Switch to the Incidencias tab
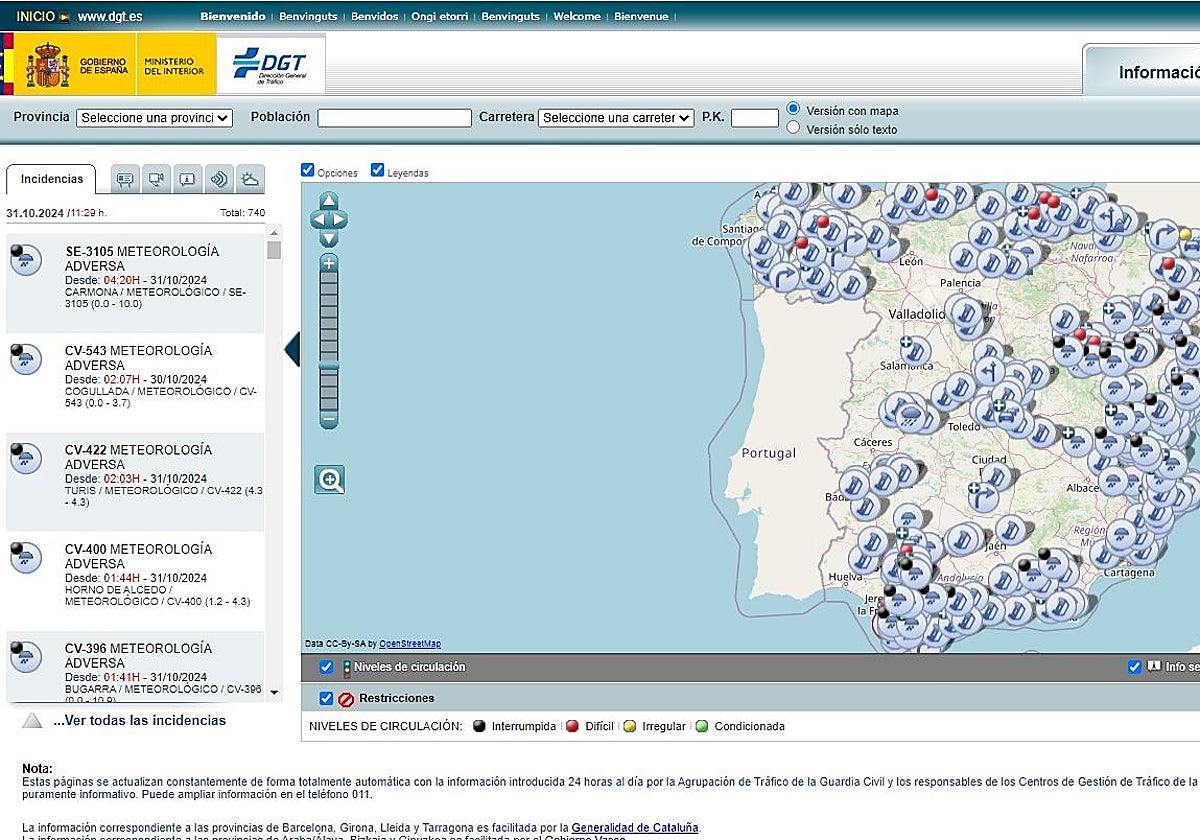The height and width of the screenshot is (840, 1200). point(52,179)
